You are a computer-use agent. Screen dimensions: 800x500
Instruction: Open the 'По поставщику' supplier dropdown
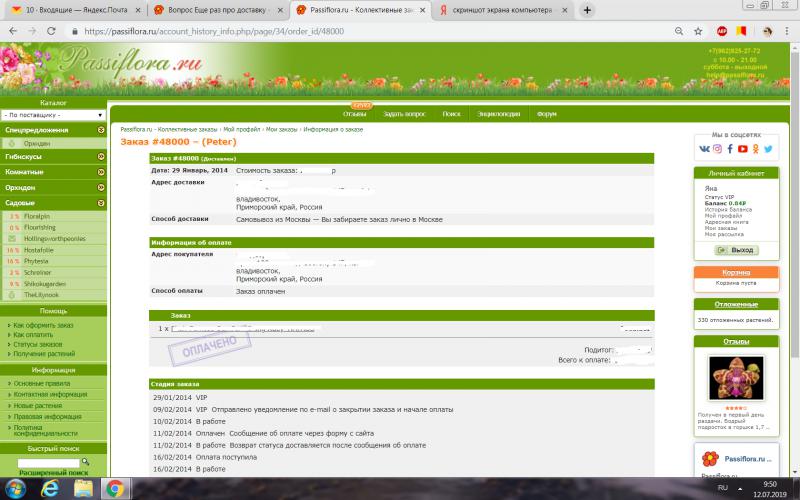pos(52,115)
